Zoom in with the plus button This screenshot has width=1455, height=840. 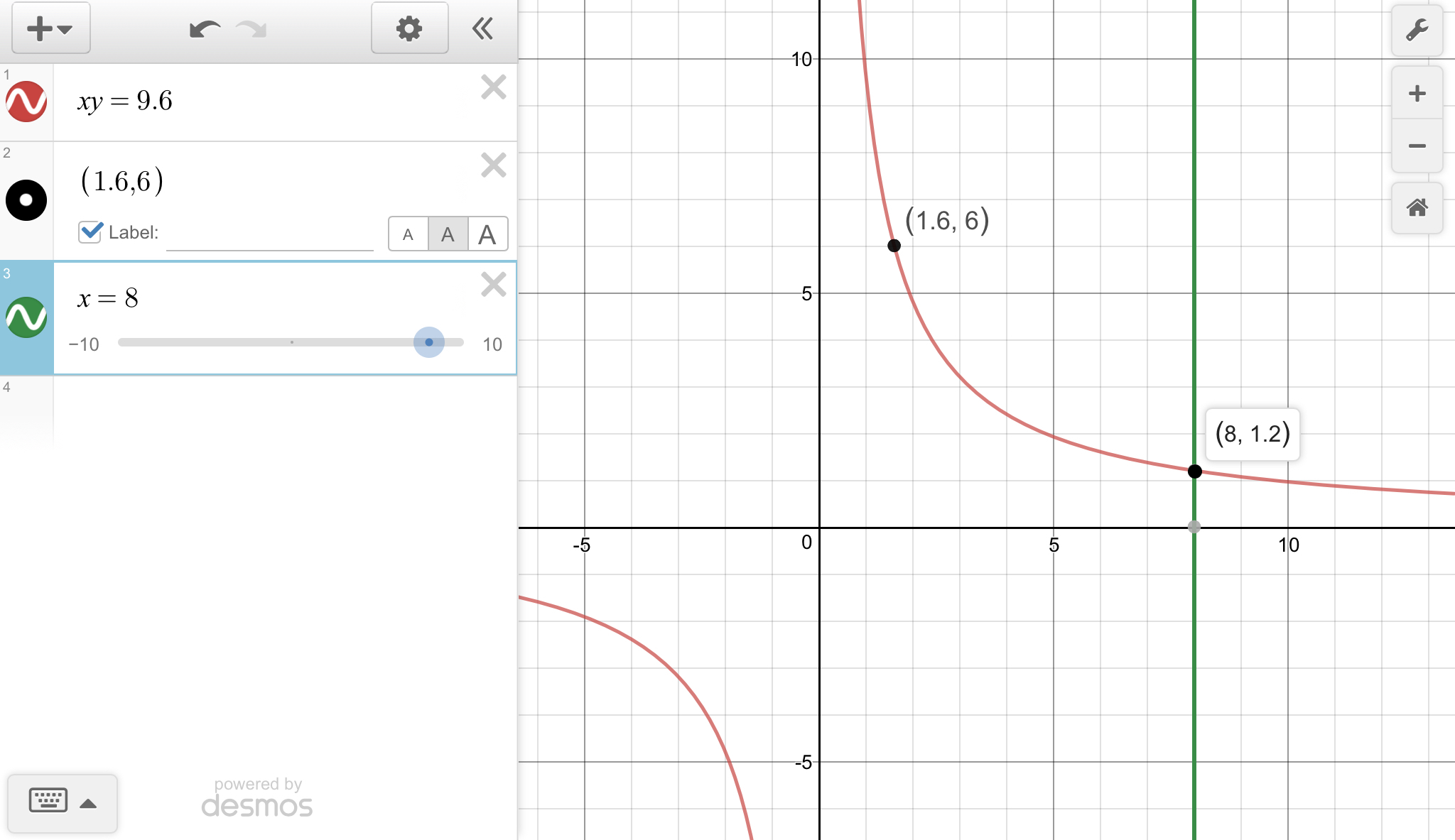pyautogui.click(x=1417, y=93)
